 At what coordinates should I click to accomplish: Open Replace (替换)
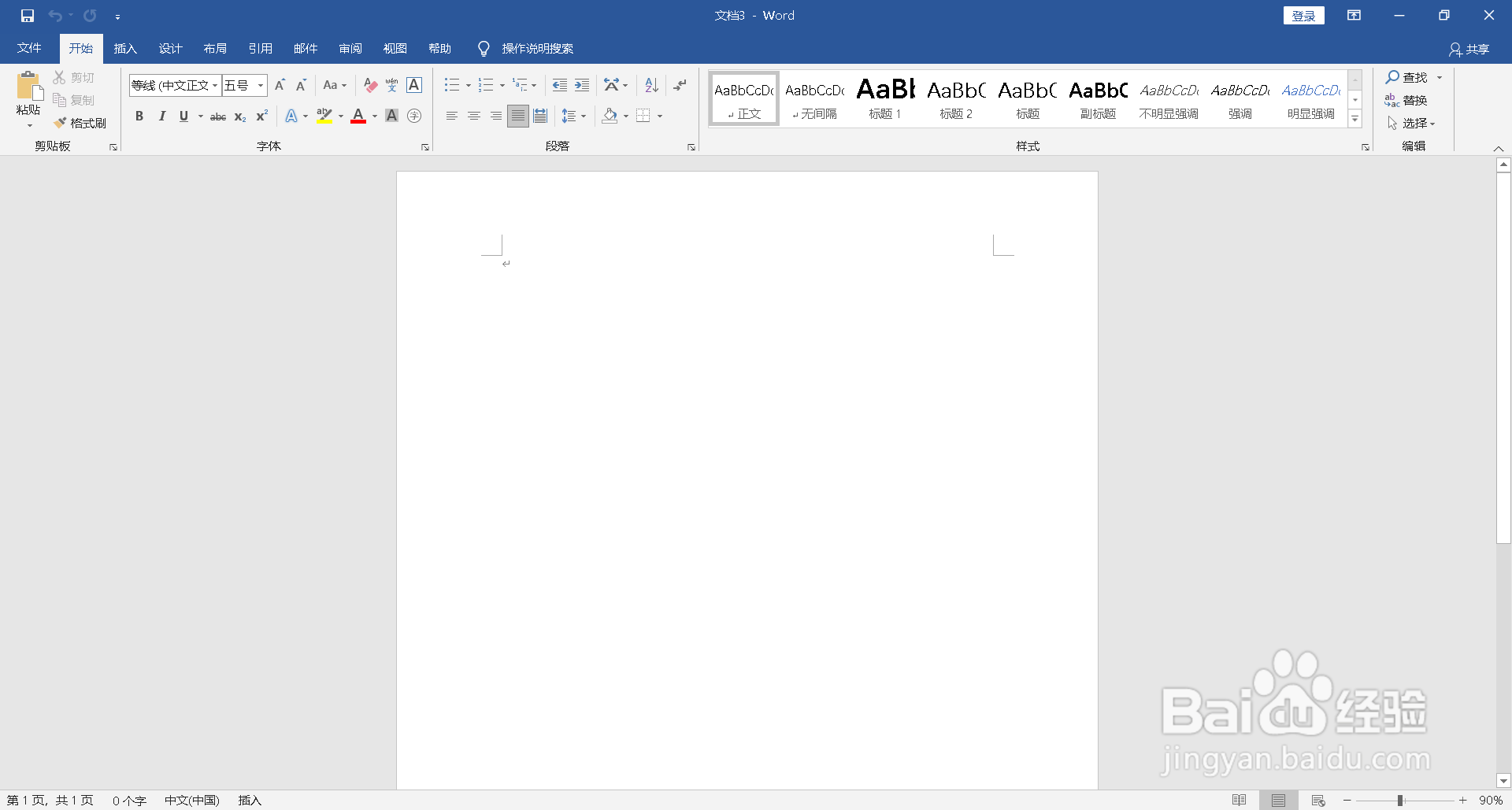pos(1406,100)
